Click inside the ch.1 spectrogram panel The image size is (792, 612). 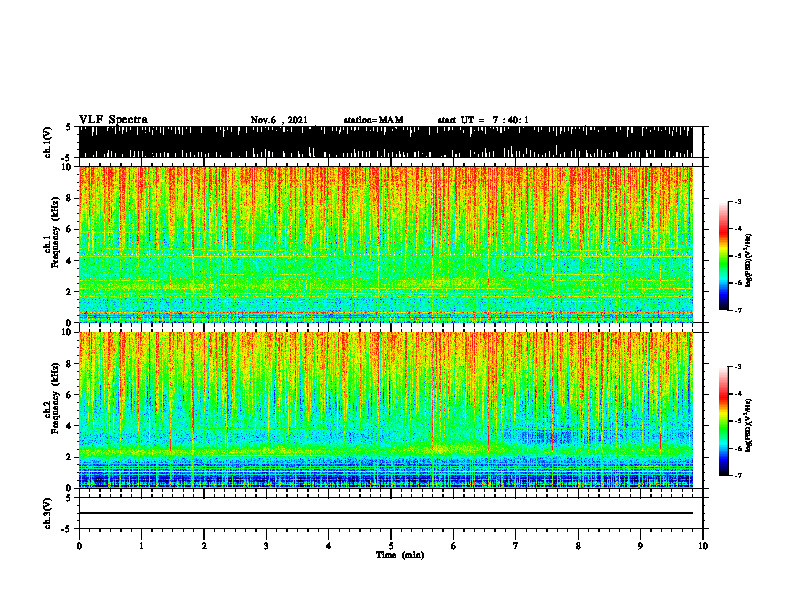tap(385, 244)
